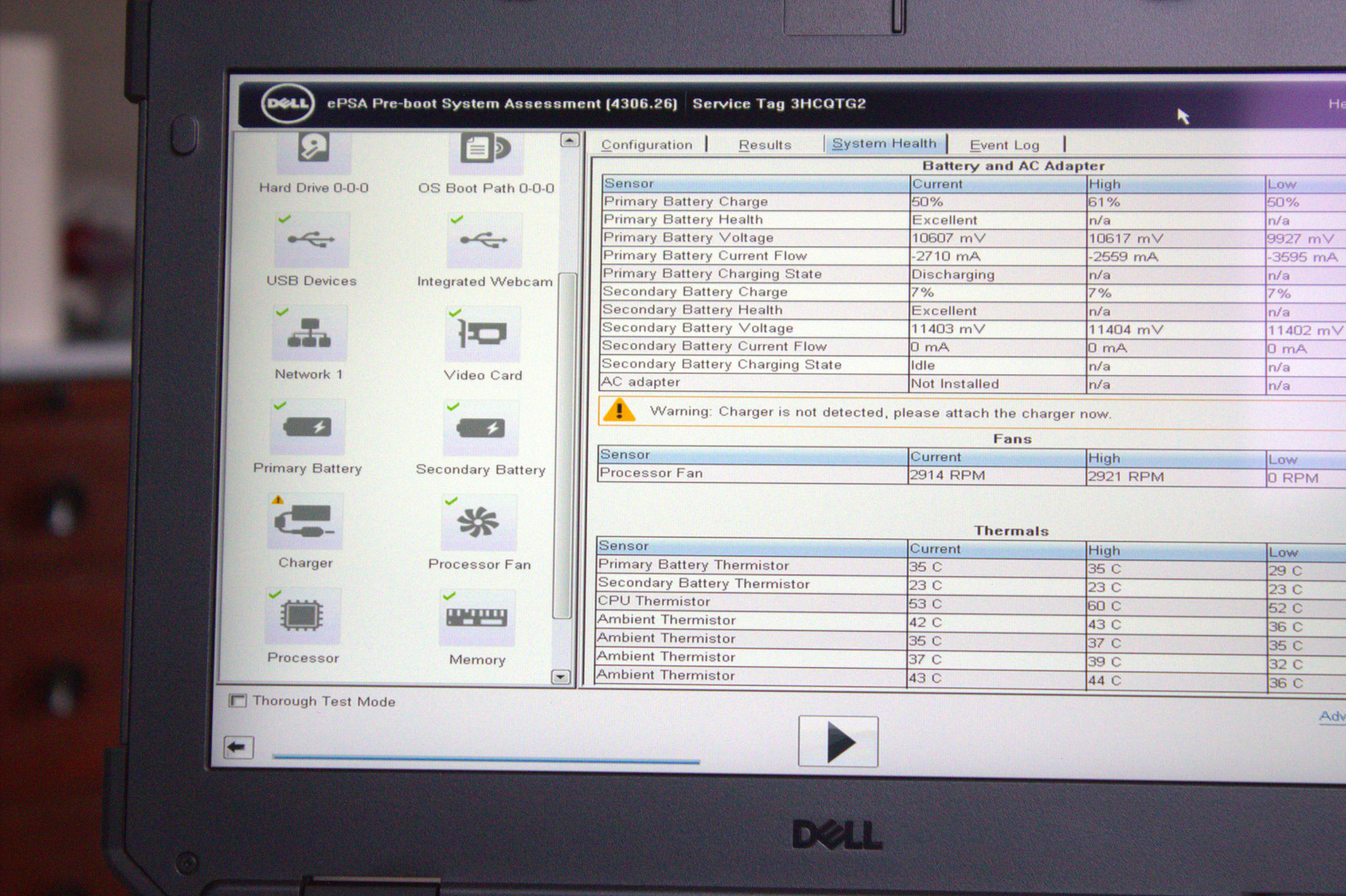Click the 'Discharging' state value
The image size is (1346, 896).
[x=953, y=274]
